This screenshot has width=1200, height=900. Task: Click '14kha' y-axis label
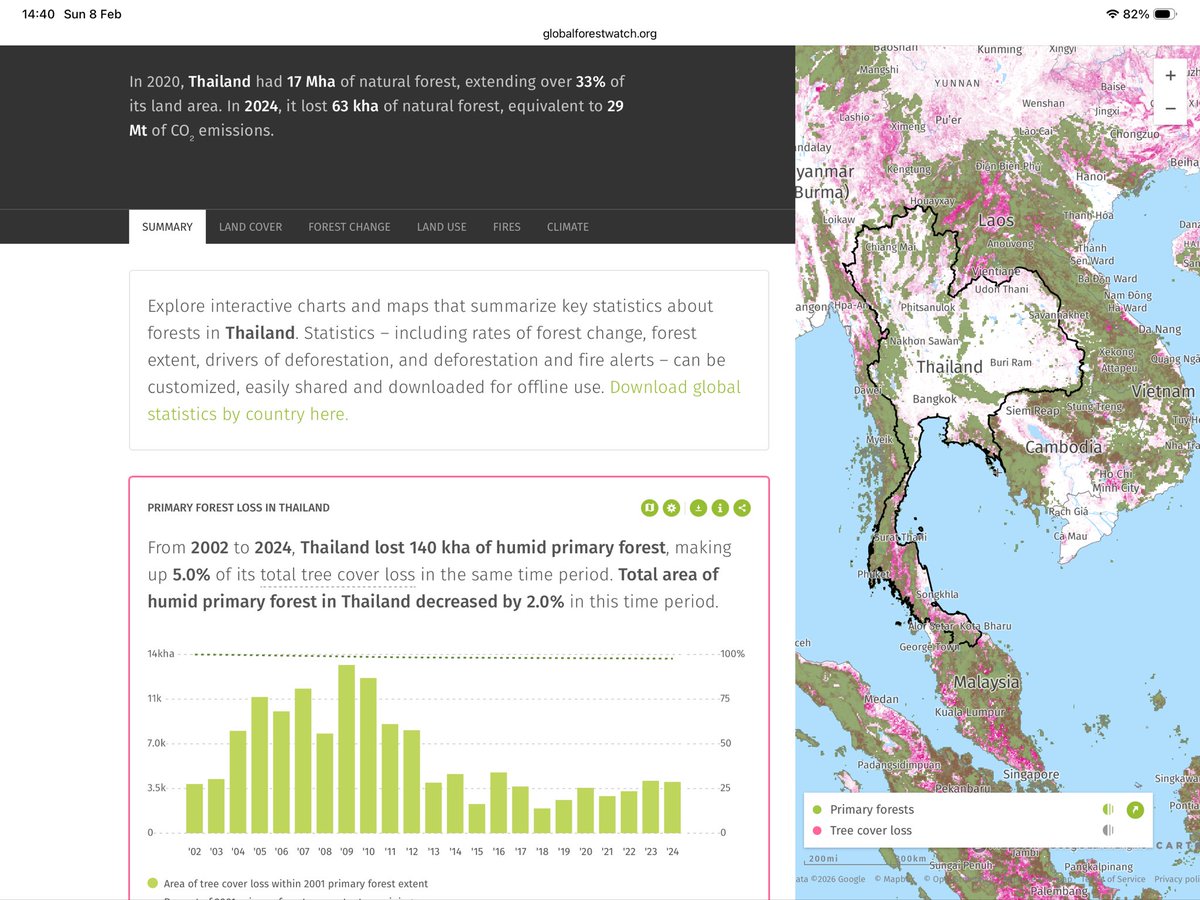click(x=161, y=654)
